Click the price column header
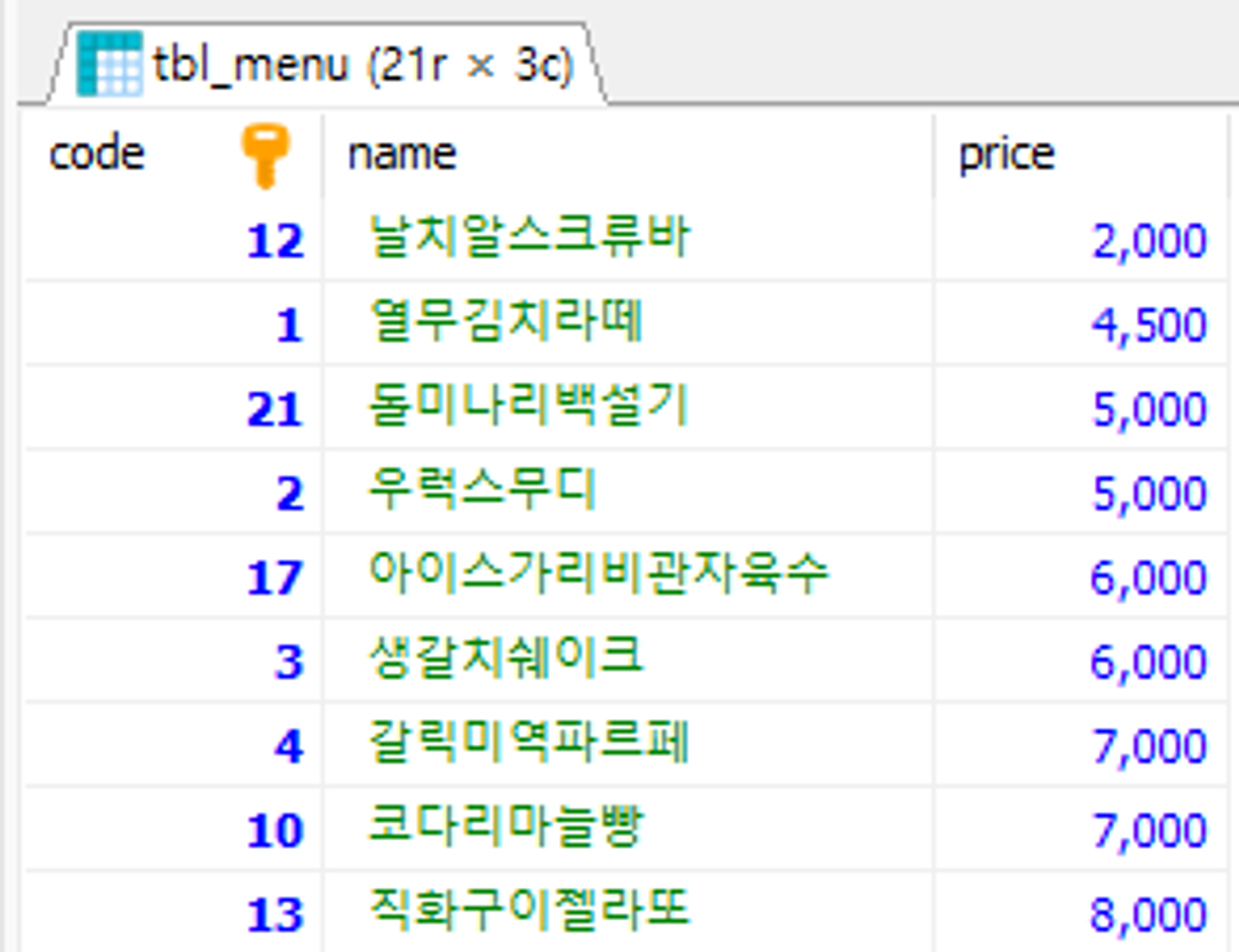This screenshot has width=1239, height=952. (1006, 155)
